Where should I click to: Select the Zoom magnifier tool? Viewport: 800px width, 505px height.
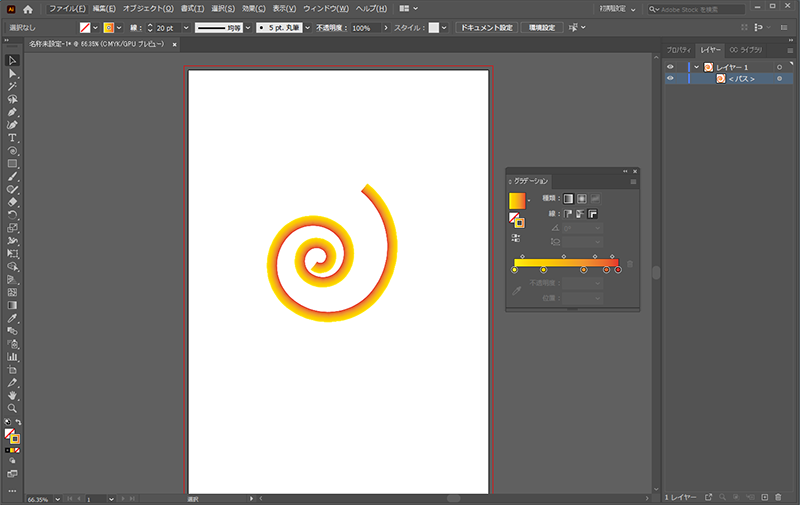(12, 408)
